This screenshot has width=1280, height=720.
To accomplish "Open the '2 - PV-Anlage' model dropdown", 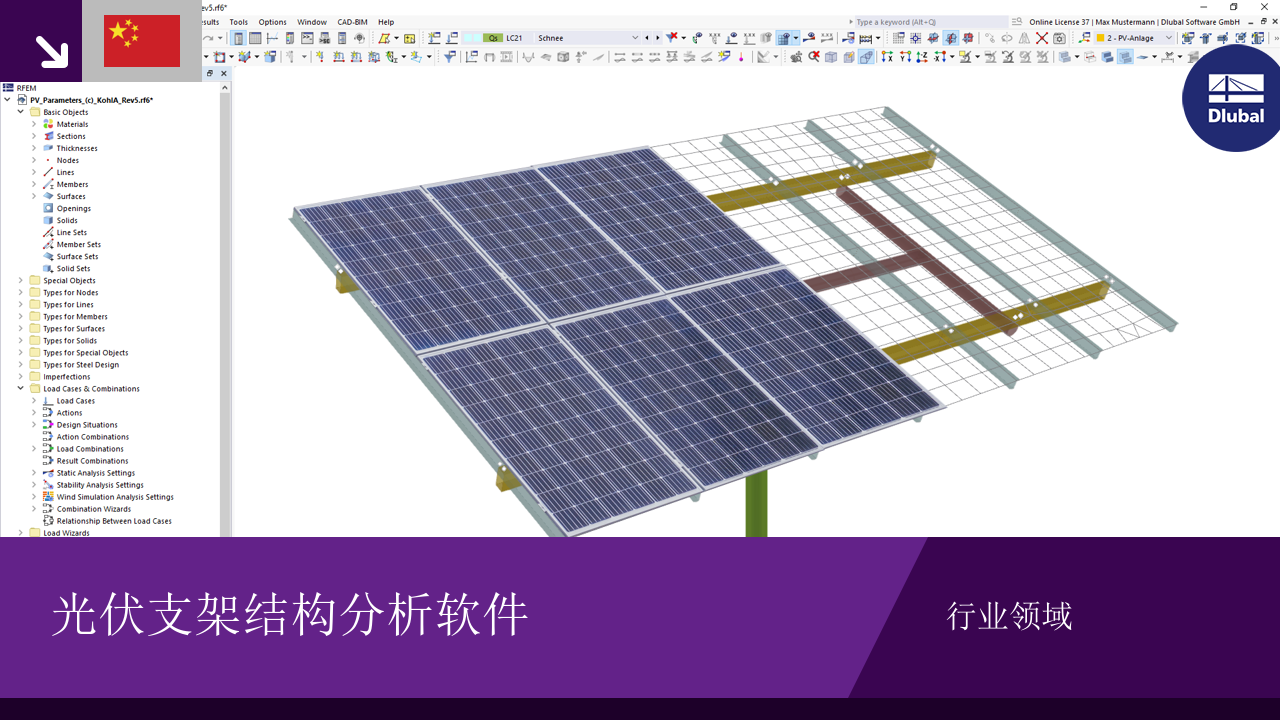I will 1169,38.
